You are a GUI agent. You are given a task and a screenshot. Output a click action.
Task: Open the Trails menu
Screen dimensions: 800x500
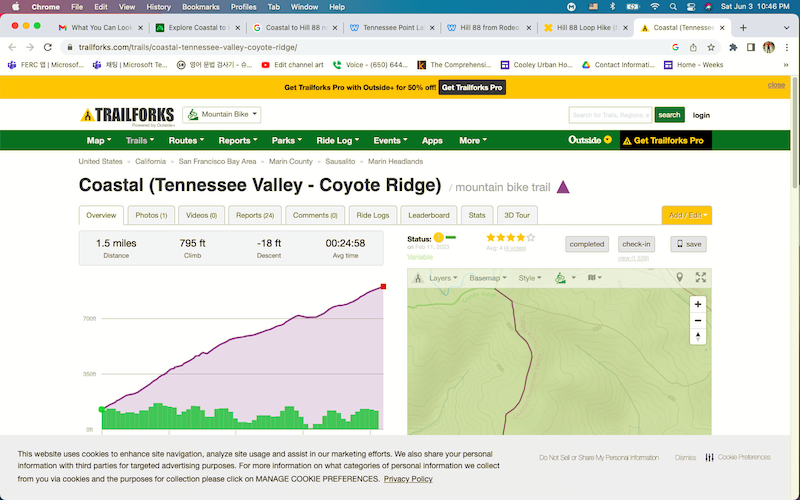[140, 140]
